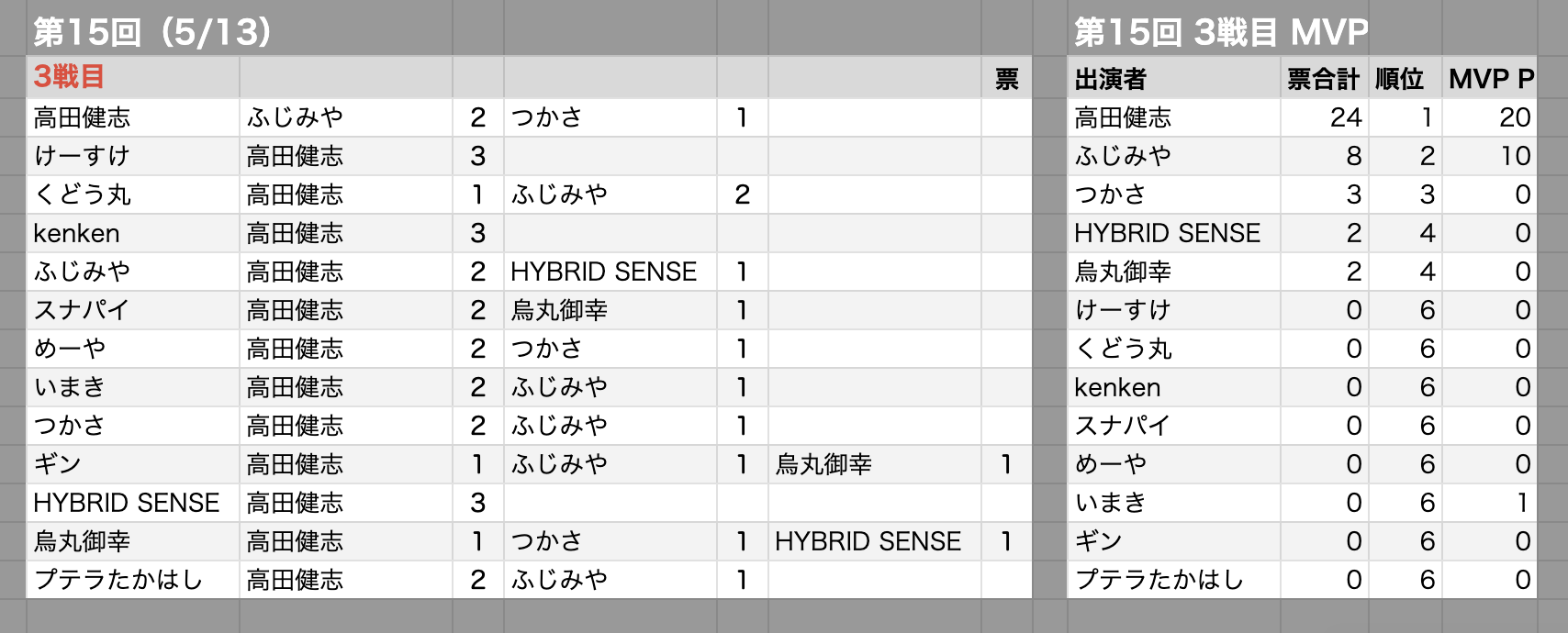Viewport: 1568px width, 633px height.
Task: Click つかさ in the MVP ranking table
Action: tap(1173, 194)
